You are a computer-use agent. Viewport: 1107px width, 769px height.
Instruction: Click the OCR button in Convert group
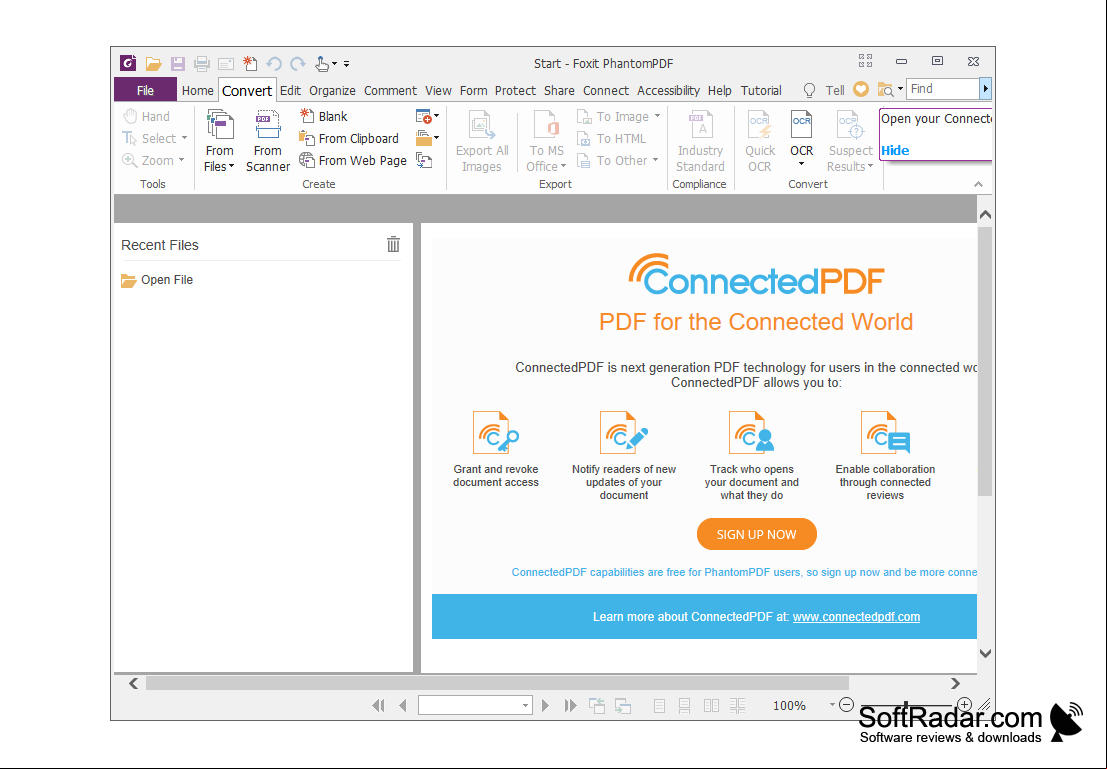point(801,140)
